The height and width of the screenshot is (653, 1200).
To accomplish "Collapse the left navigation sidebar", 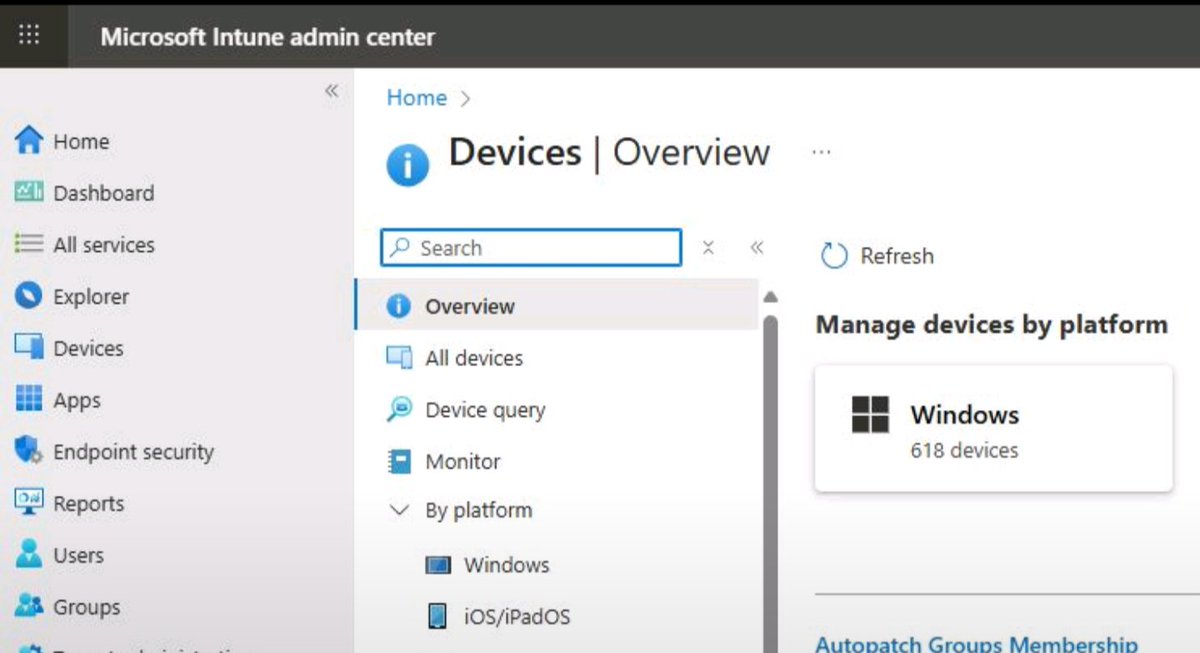I will (331, 91).
